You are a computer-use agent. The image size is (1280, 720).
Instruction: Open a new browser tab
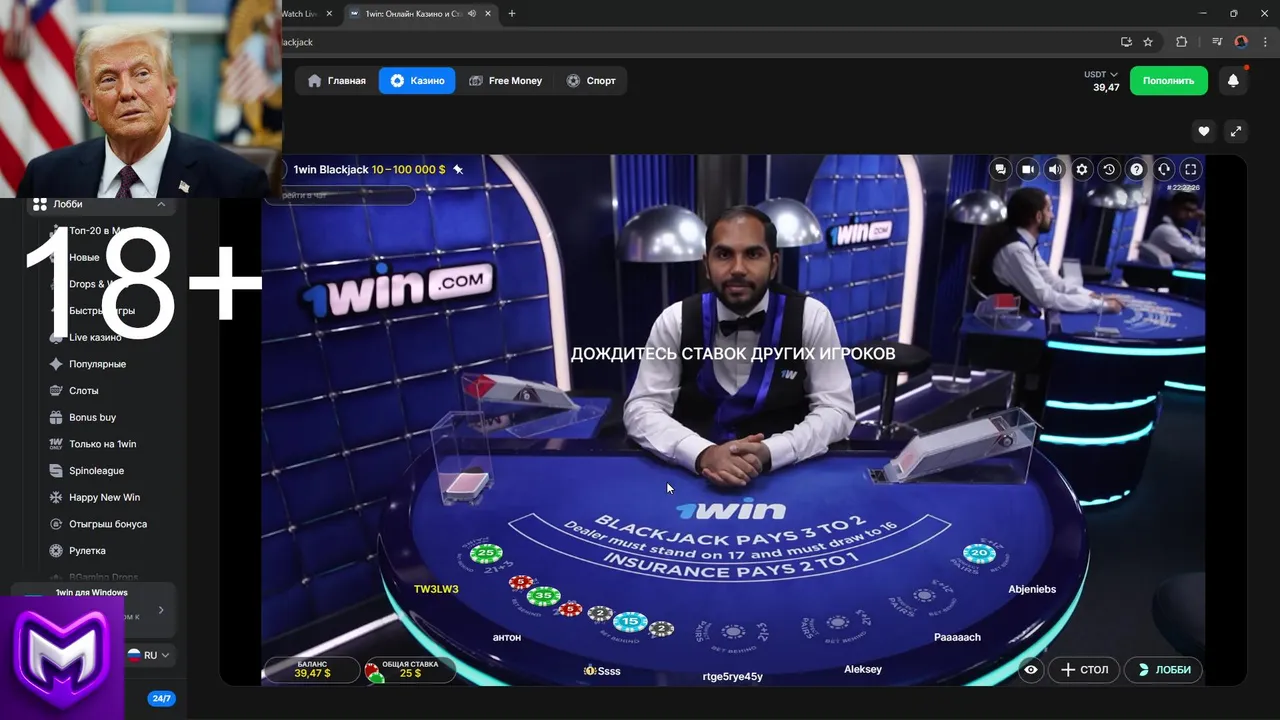click(512, 14)
